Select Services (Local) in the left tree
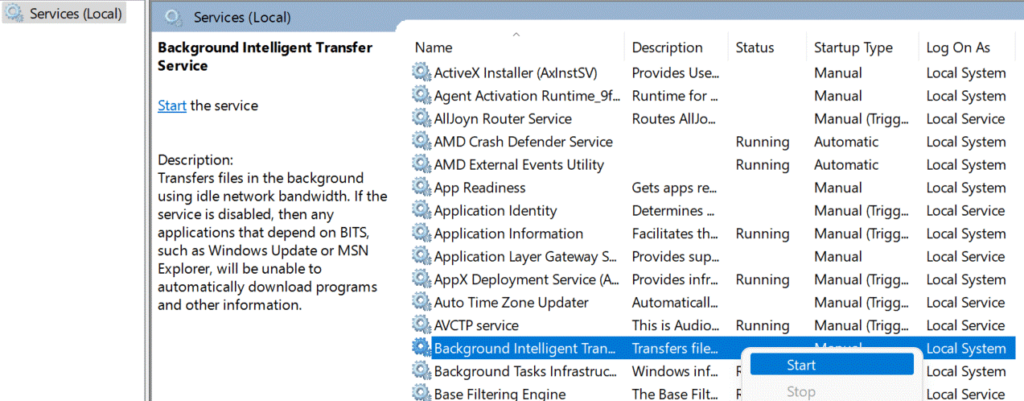This screenshot has height=401, width=1024. (64, 14)
